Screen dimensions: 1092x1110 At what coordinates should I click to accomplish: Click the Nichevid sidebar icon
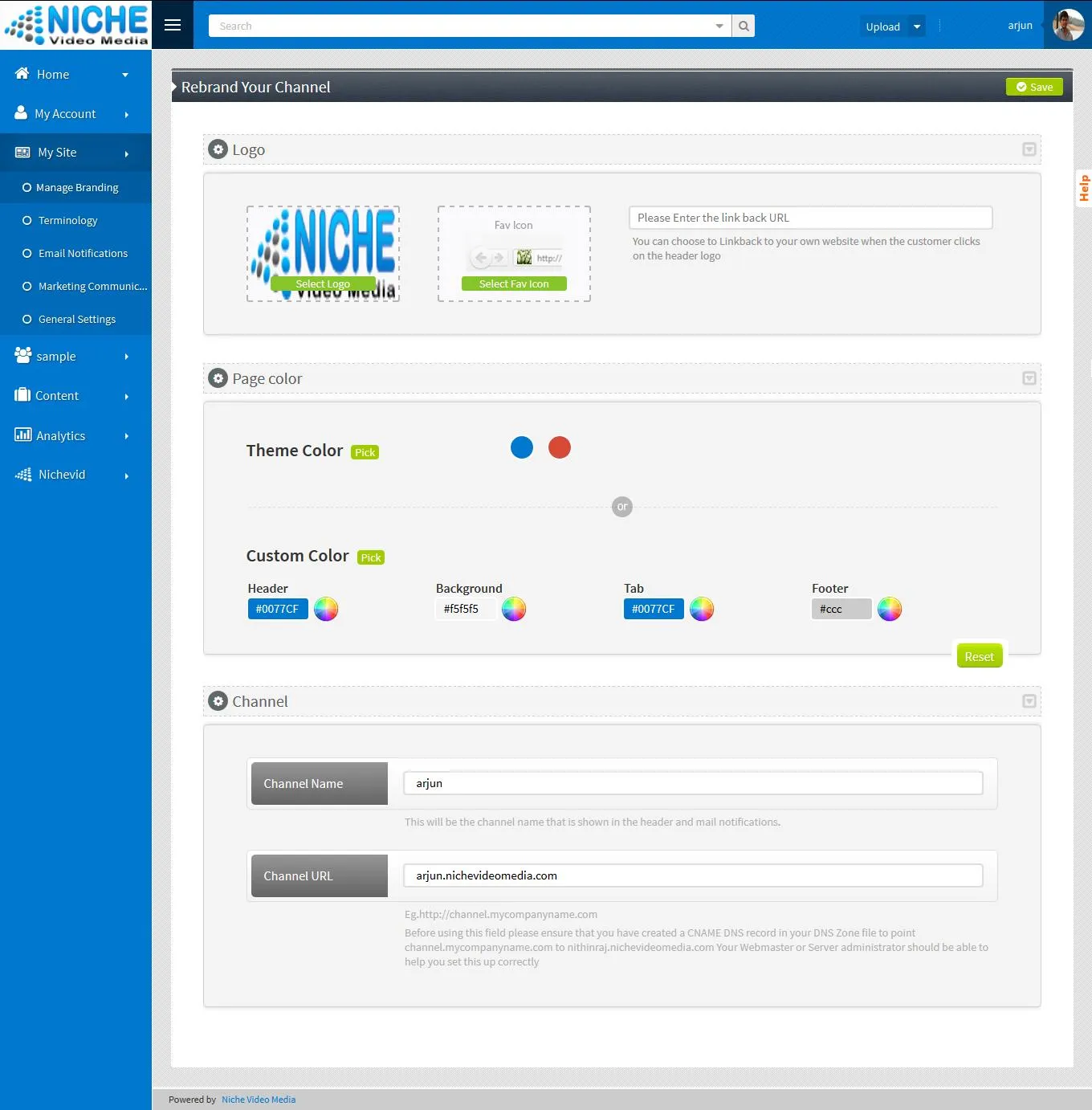point(22,474)
